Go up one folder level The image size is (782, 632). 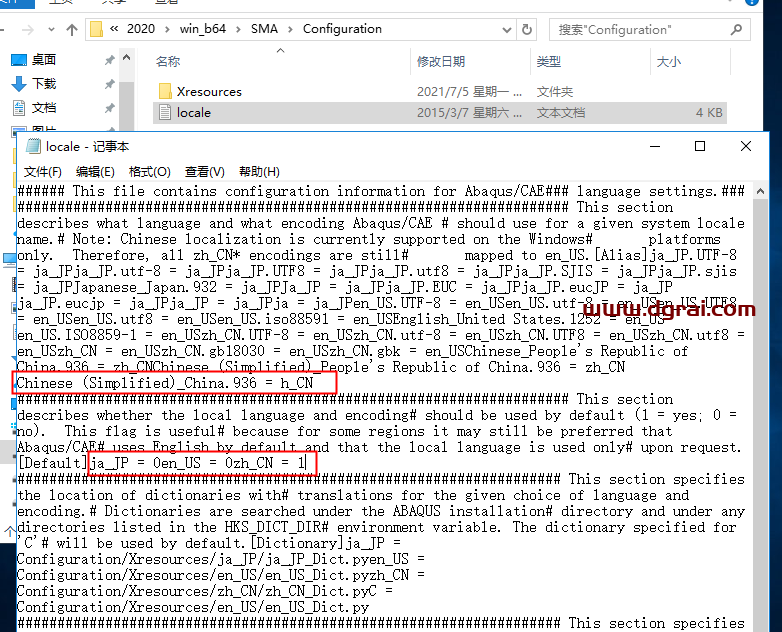(x=71, y=29)
